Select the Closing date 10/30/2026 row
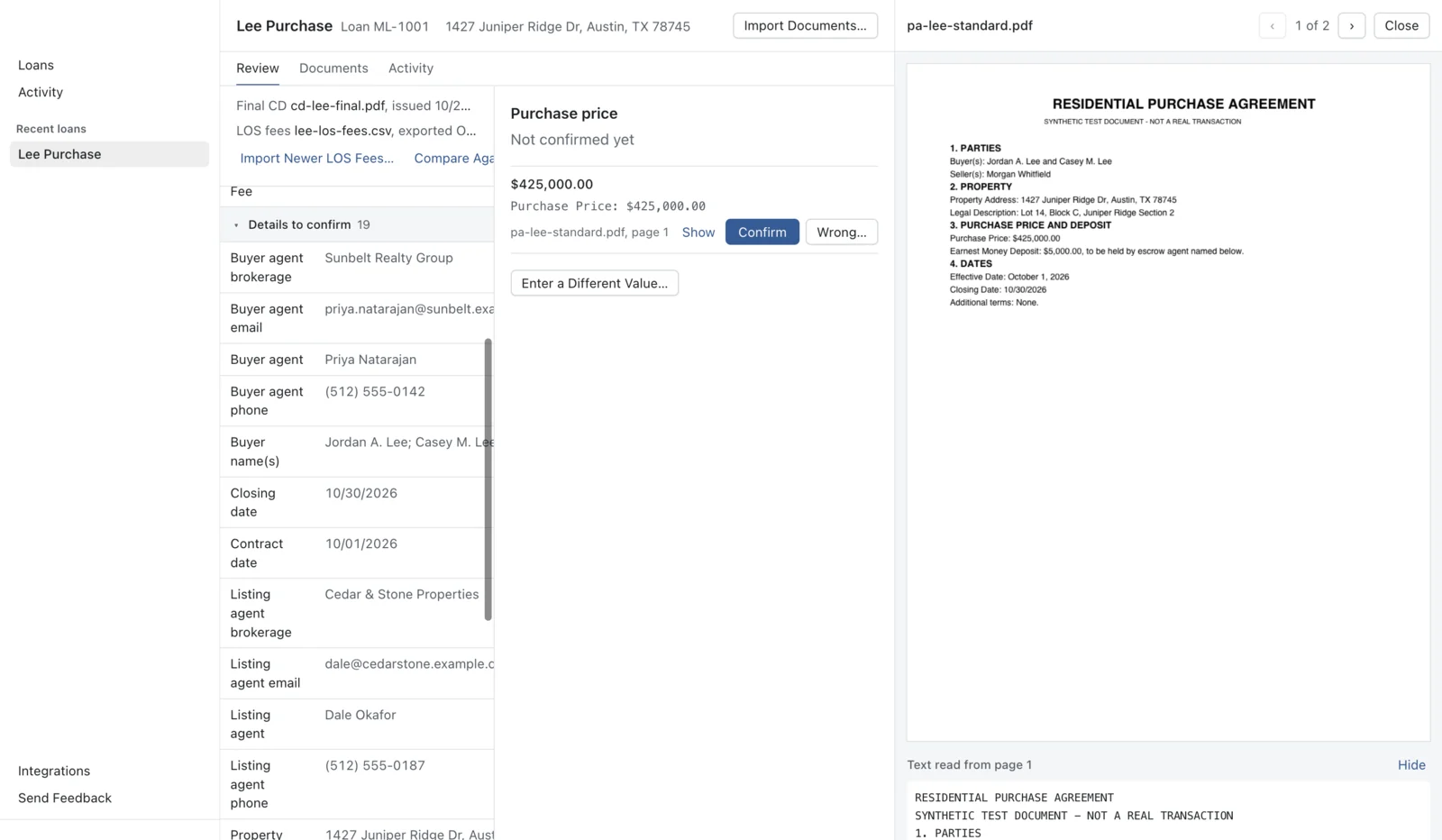 click(x=357, y=502)
